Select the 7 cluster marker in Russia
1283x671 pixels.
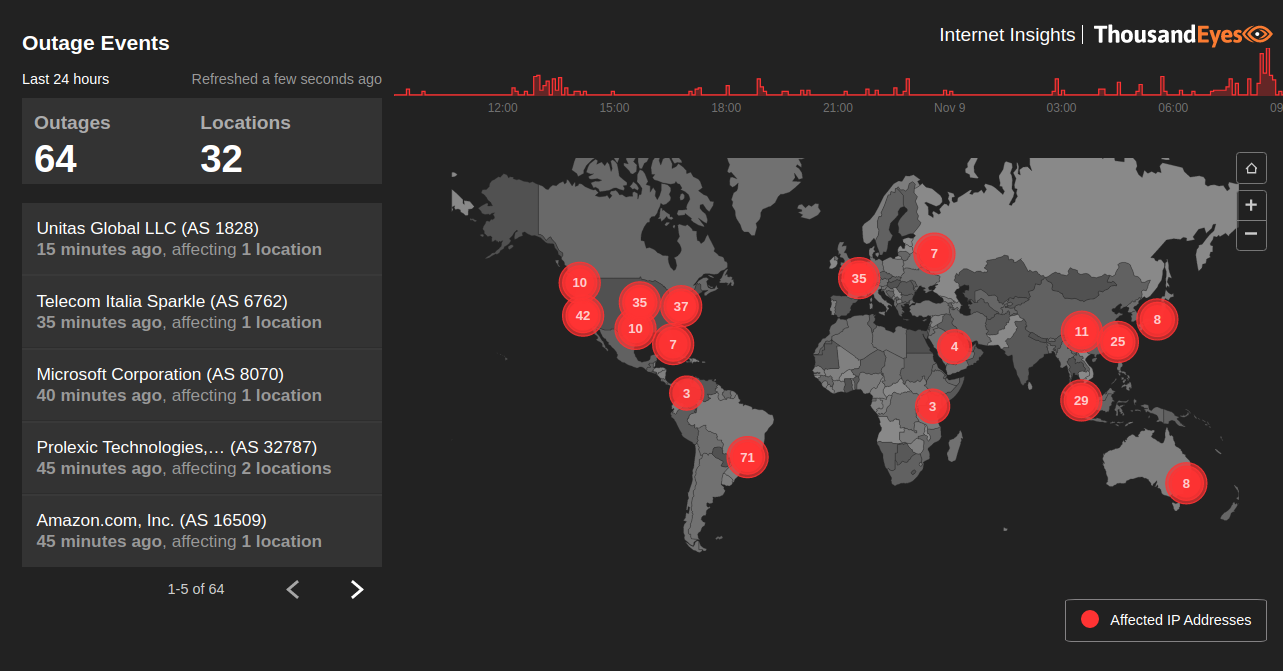934,254
